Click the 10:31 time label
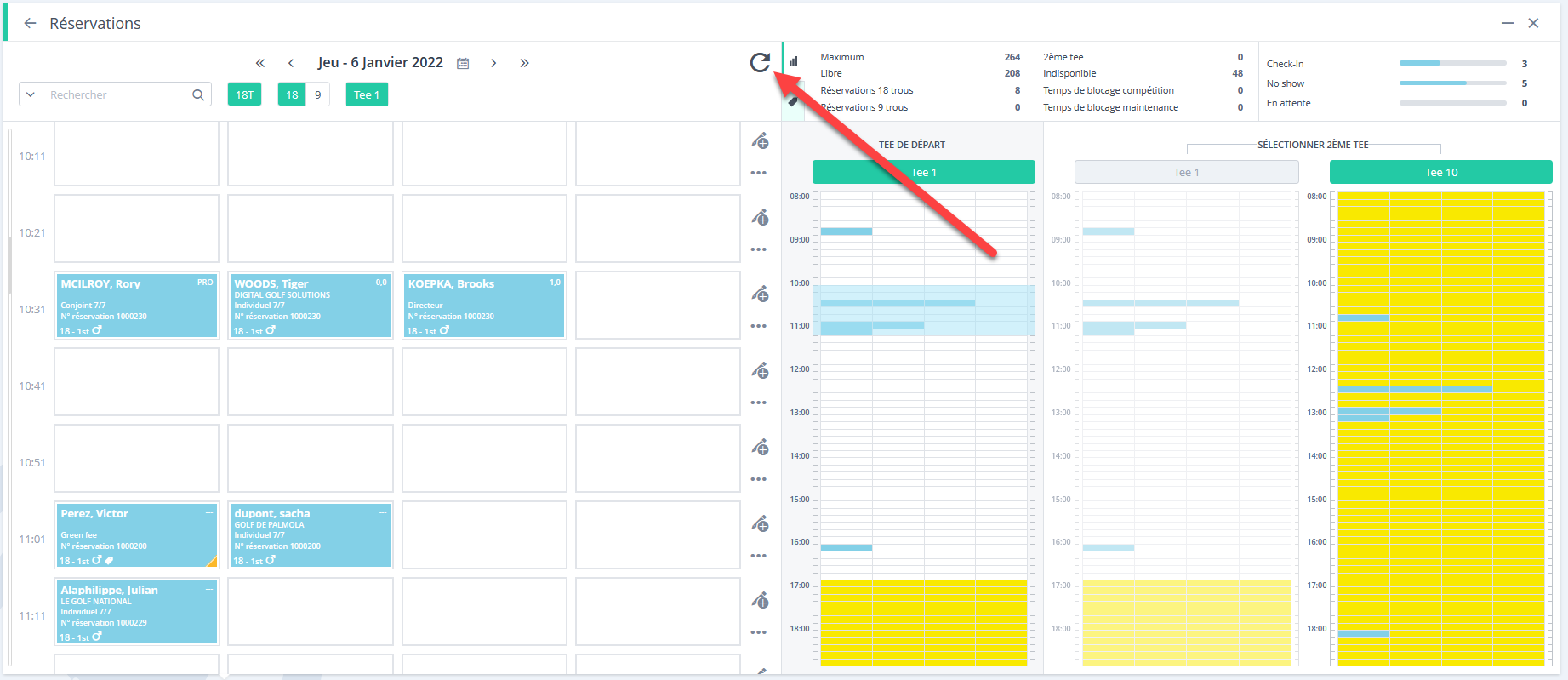The height and width of the screenshot is (680, 1568). 32,309
